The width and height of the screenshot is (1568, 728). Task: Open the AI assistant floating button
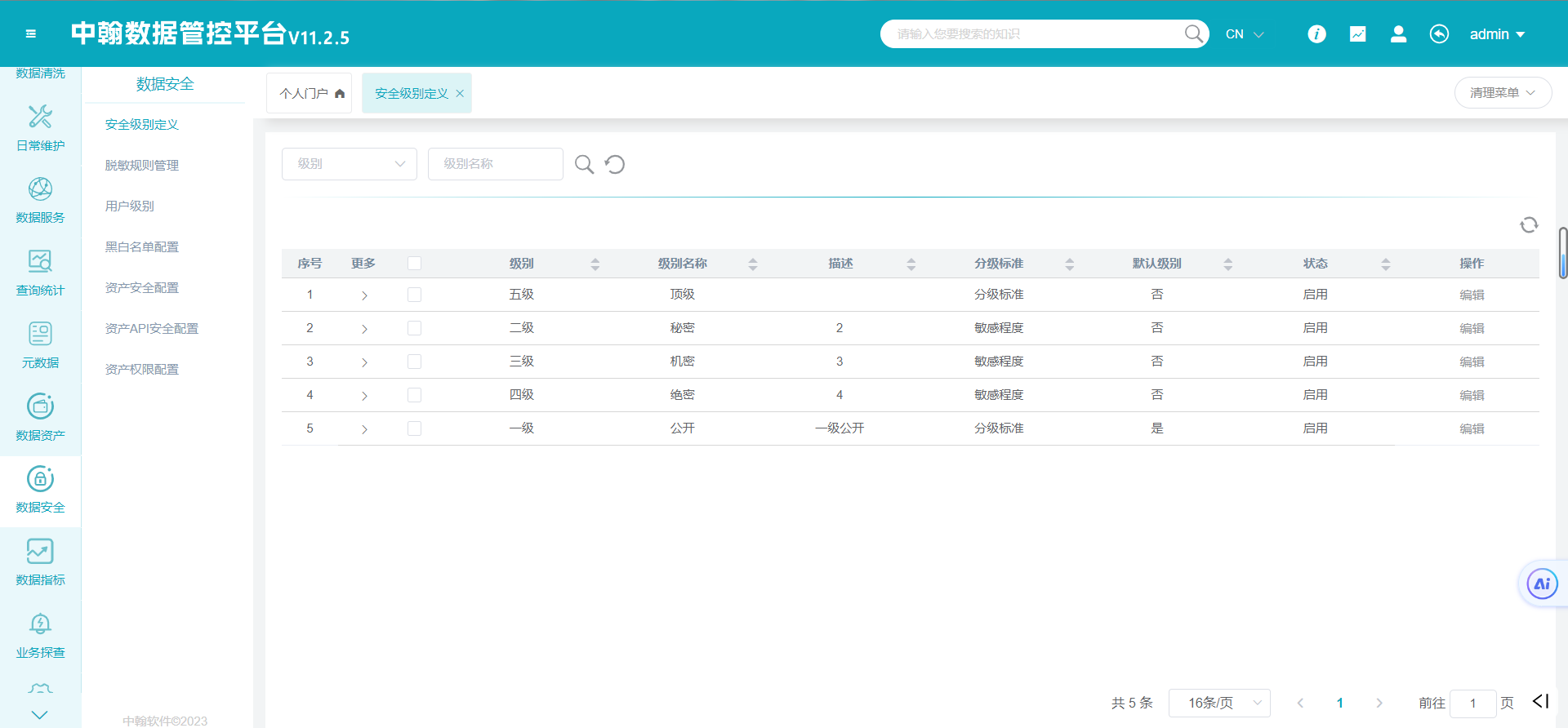[1542, 584]
